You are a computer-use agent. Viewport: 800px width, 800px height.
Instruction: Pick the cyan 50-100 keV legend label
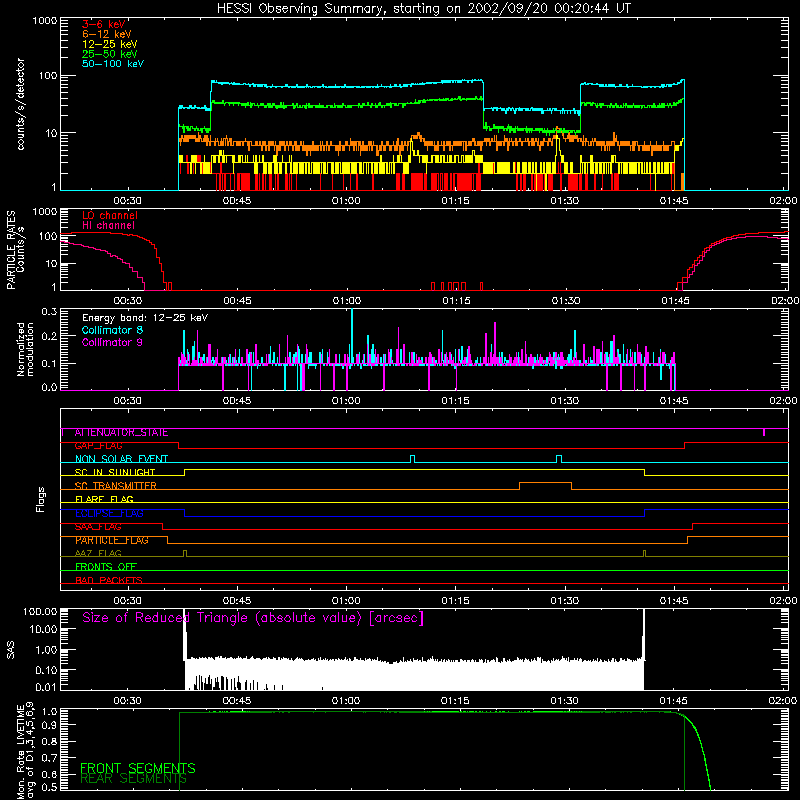[113, 64]
